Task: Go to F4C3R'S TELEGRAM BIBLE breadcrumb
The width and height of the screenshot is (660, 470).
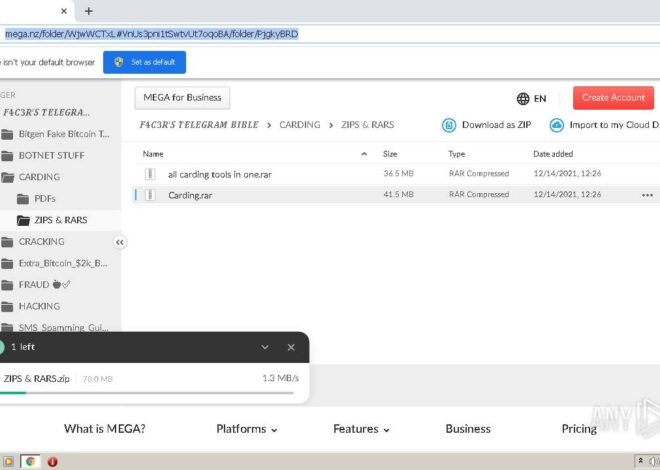Action: tap(199, 125)
